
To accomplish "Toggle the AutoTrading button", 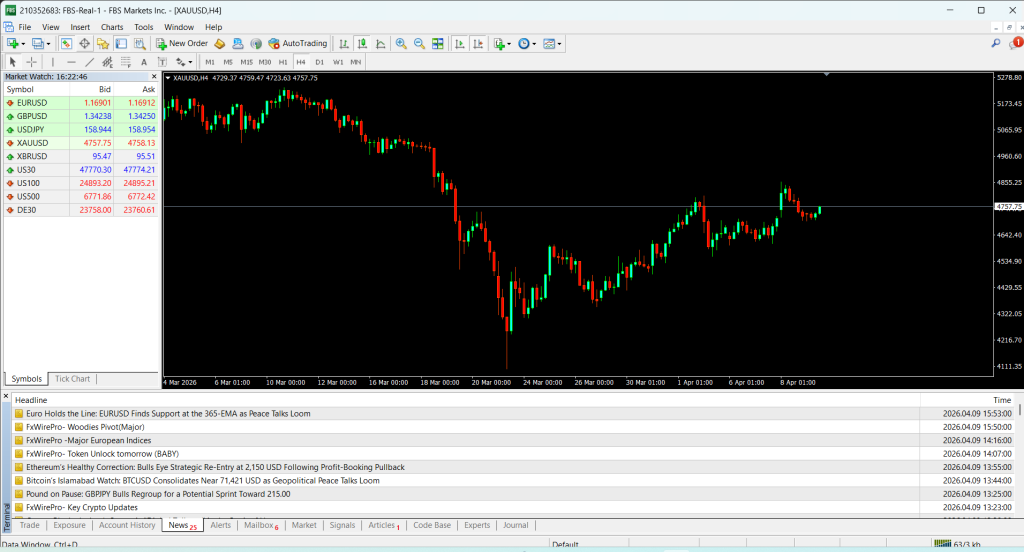I will (297, 44).
